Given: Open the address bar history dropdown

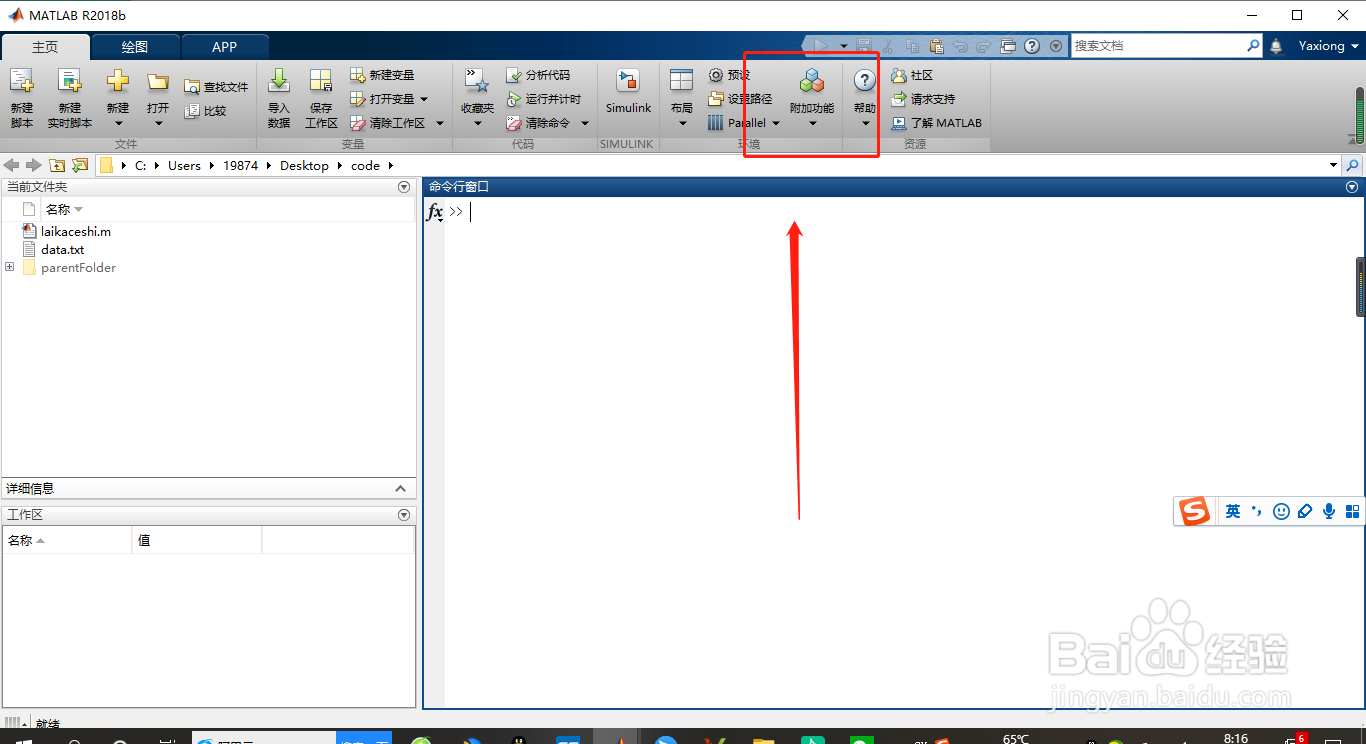Looking at the screenshot, I should [1333, 165].
